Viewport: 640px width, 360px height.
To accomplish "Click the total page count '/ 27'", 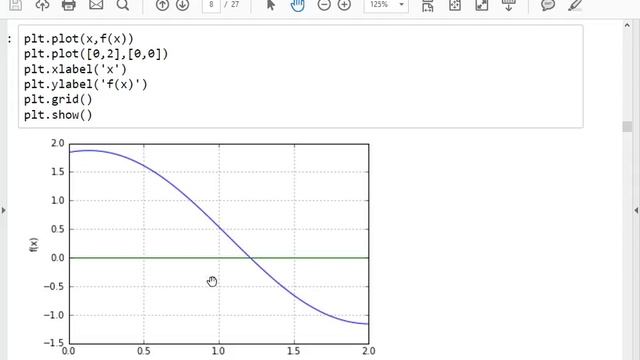I will coord(232,5).
